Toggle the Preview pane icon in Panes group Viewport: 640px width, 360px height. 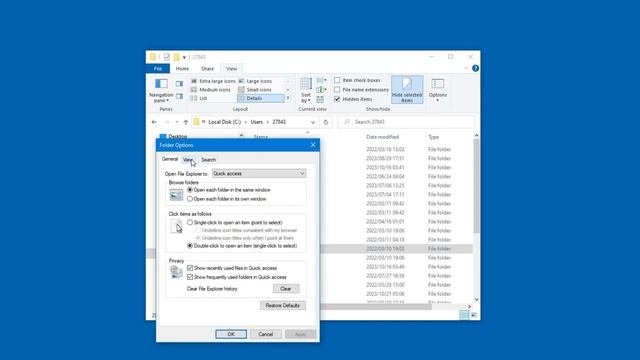pos(179,84)
